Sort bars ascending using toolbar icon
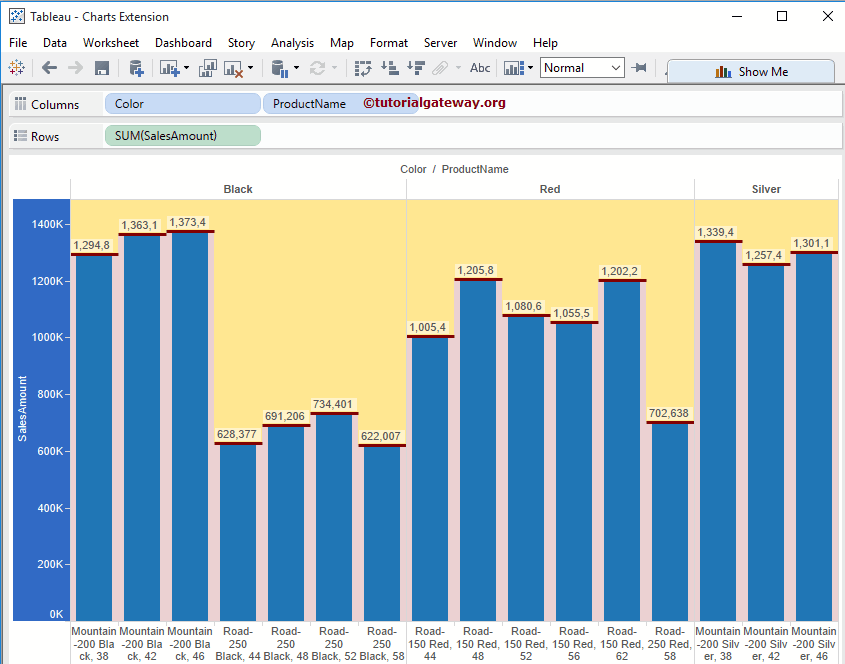 point(390,68)
